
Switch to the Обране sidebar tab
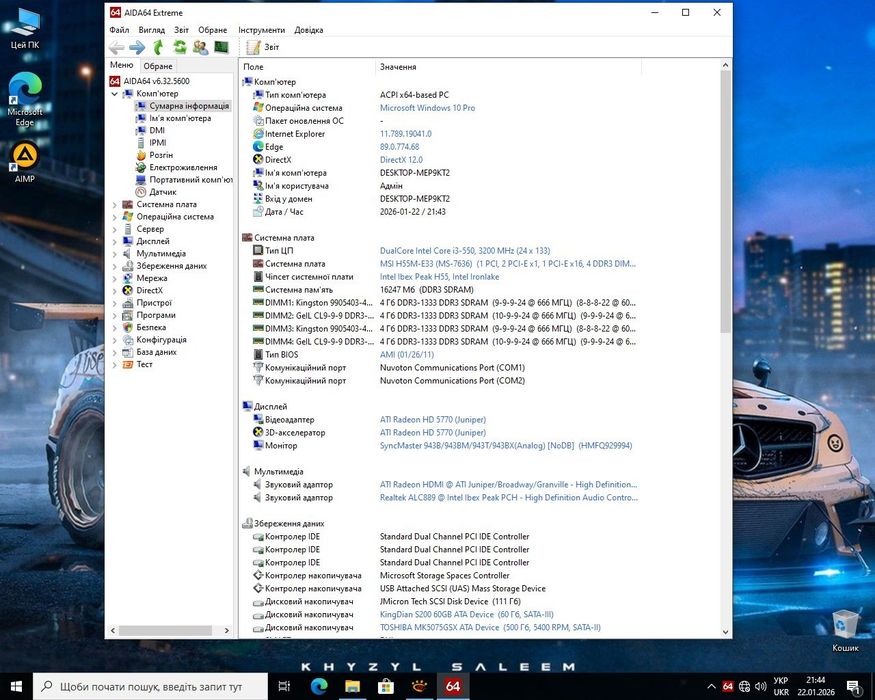158,66
